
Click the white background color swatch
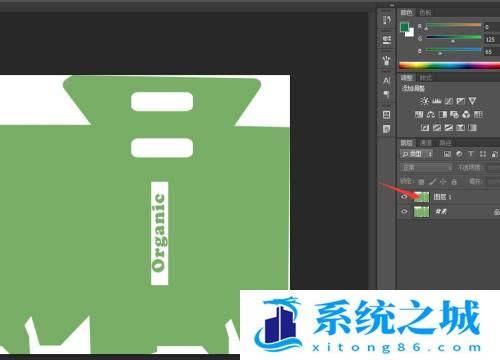411,33
